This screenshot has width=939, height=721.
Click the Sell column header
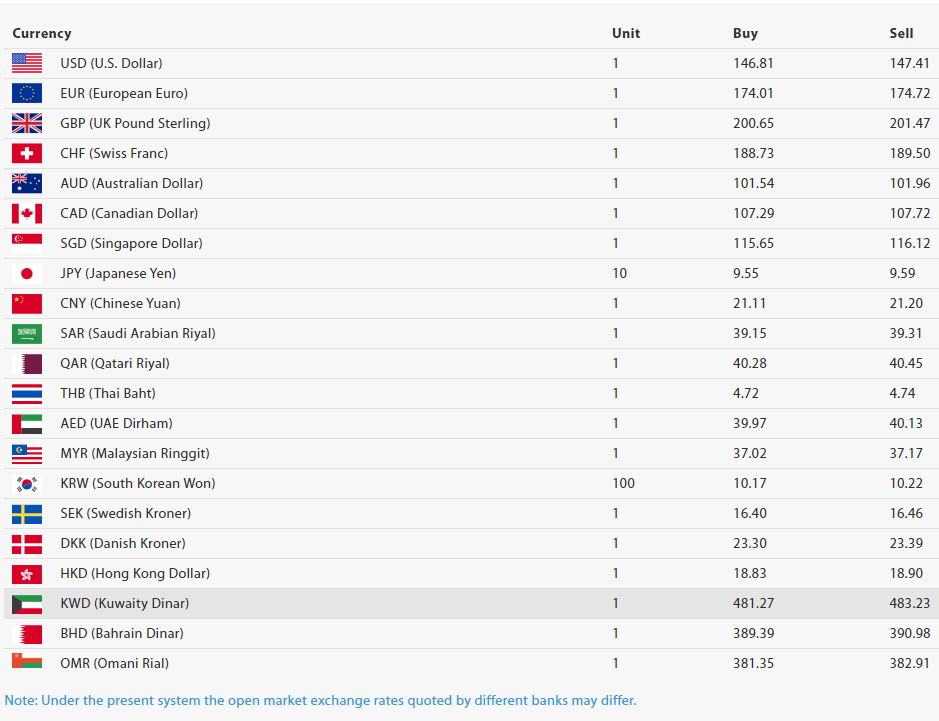click(x=901, y=33)
